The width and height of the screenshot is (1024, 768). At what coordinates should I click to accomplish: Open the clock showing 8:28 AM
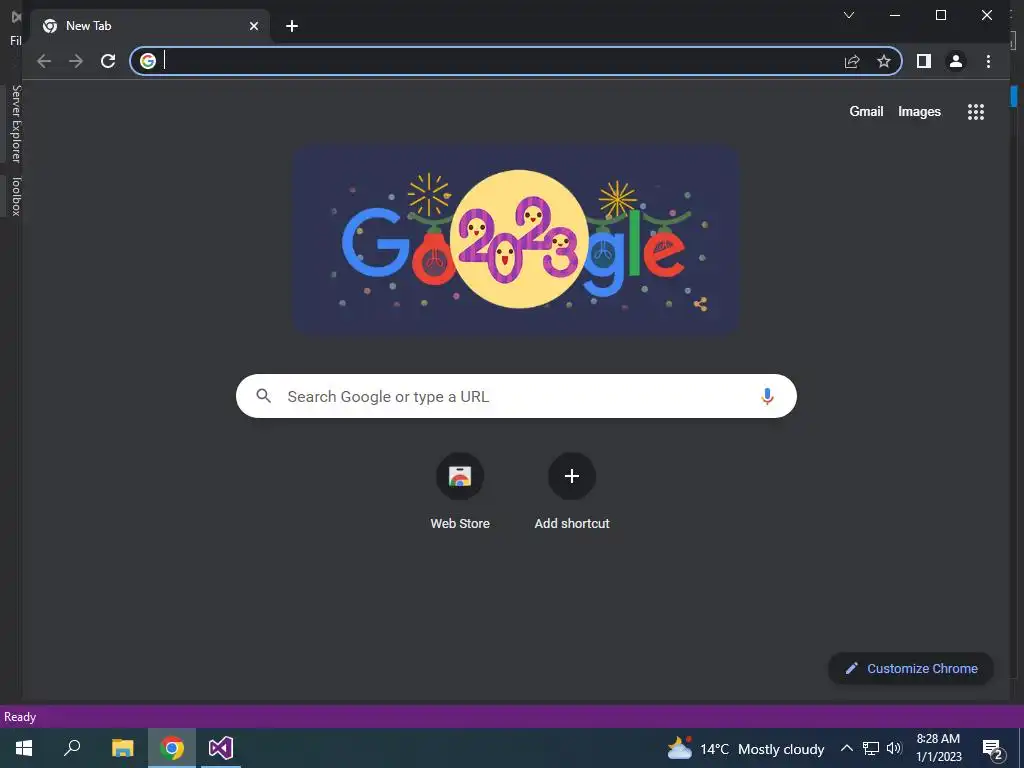tap(938, 748)
